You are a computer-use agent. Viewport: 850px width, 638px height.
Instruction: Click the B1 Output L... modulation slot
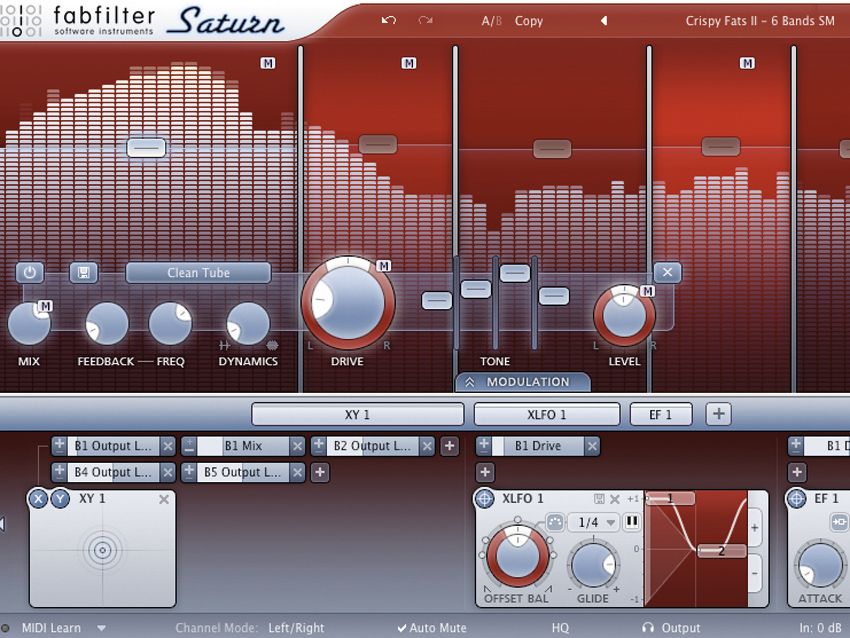click(x=113, y=446)
